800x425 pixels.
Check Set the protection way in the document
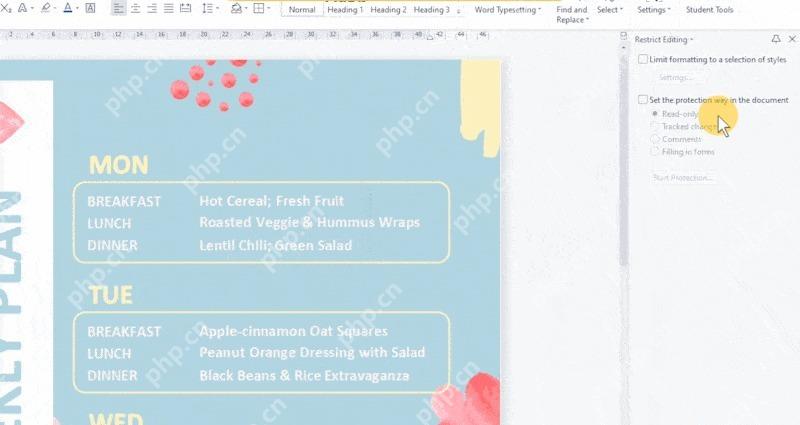643,99
